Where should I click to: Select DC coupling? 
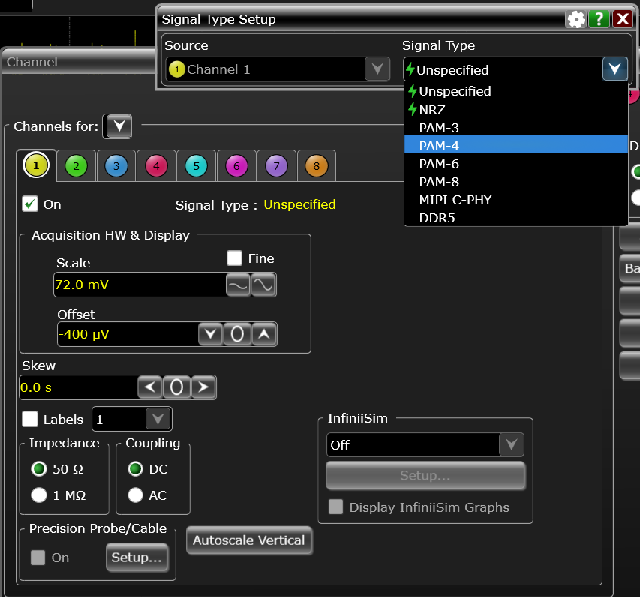pyautogui.click(x=136, y=469)
